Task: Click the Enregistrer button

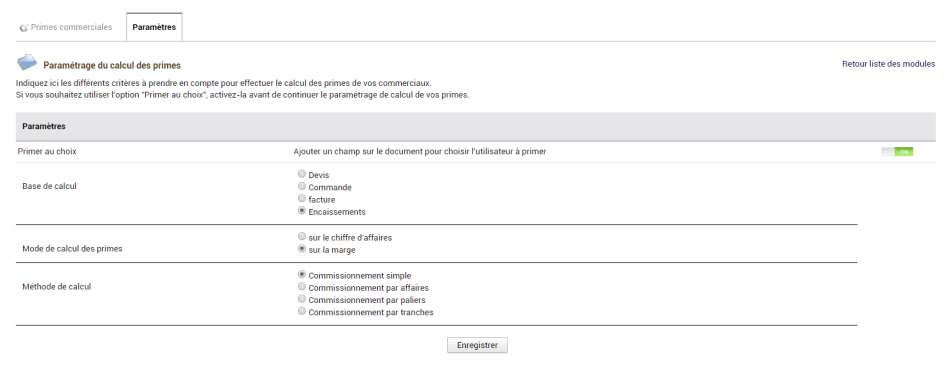Action: [477, 346]
